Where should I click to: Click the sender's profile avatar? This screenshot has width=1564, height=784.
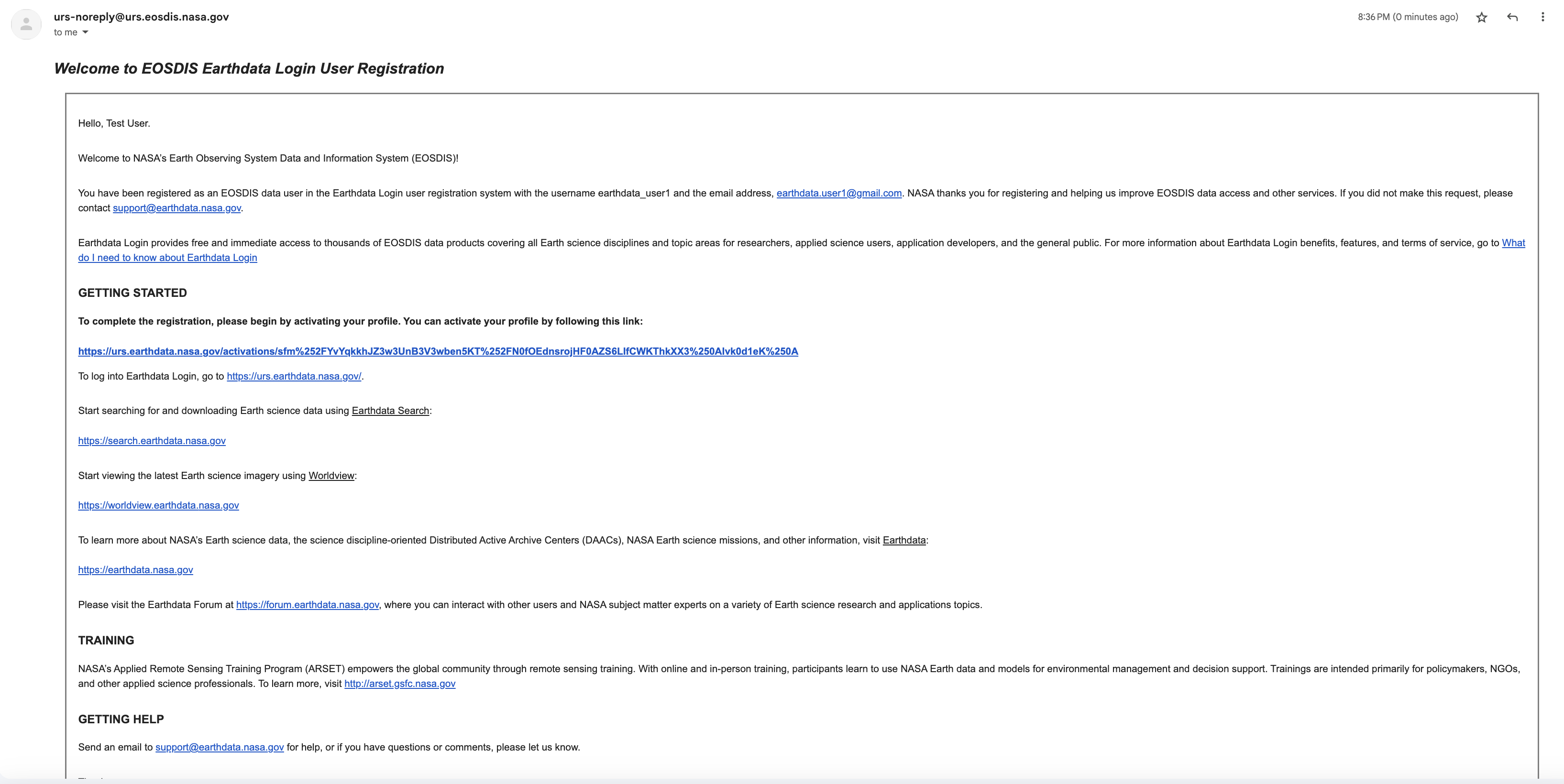(26, 24)
